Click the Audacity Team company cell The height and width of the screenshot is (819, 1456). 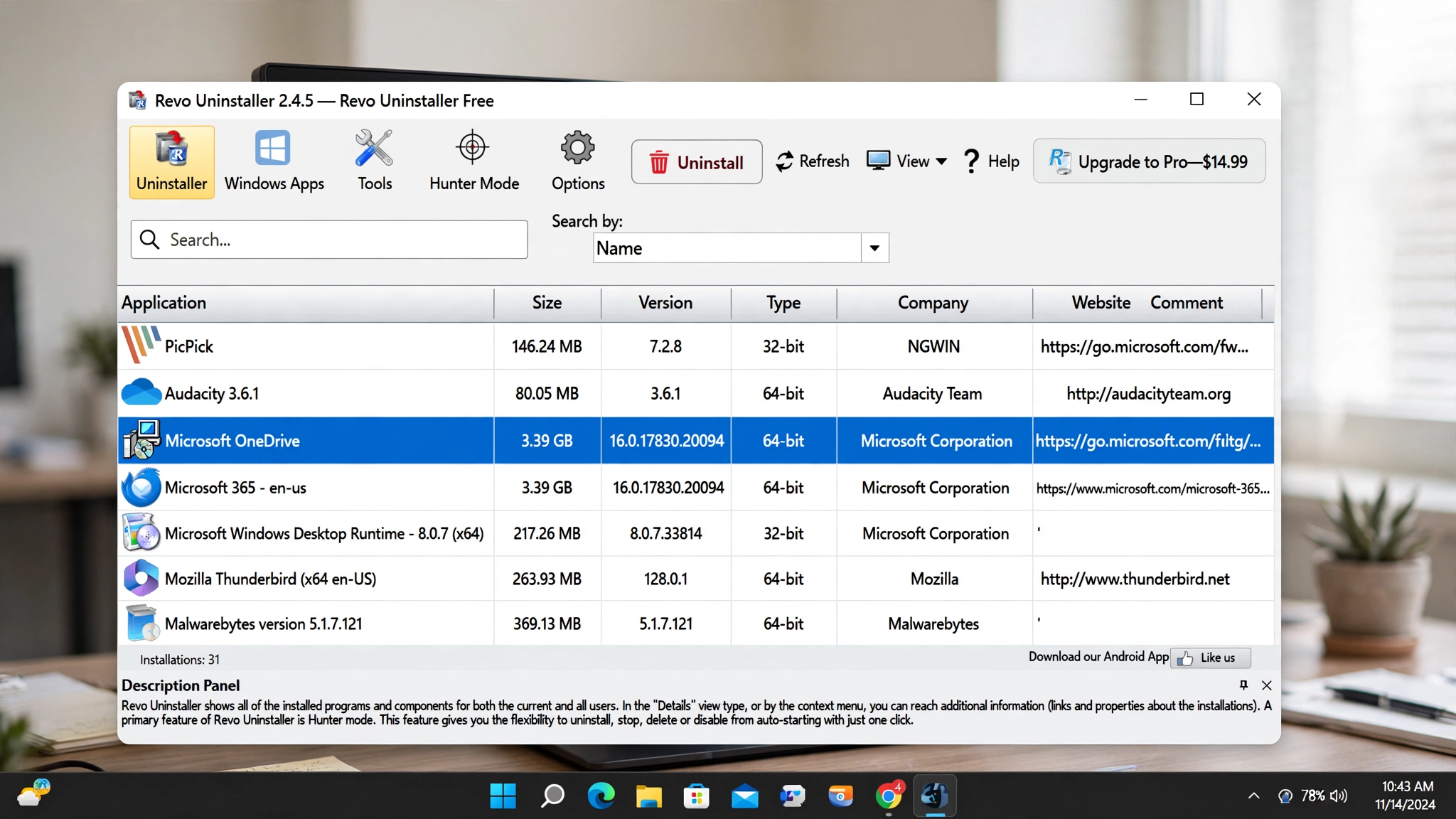933,393
